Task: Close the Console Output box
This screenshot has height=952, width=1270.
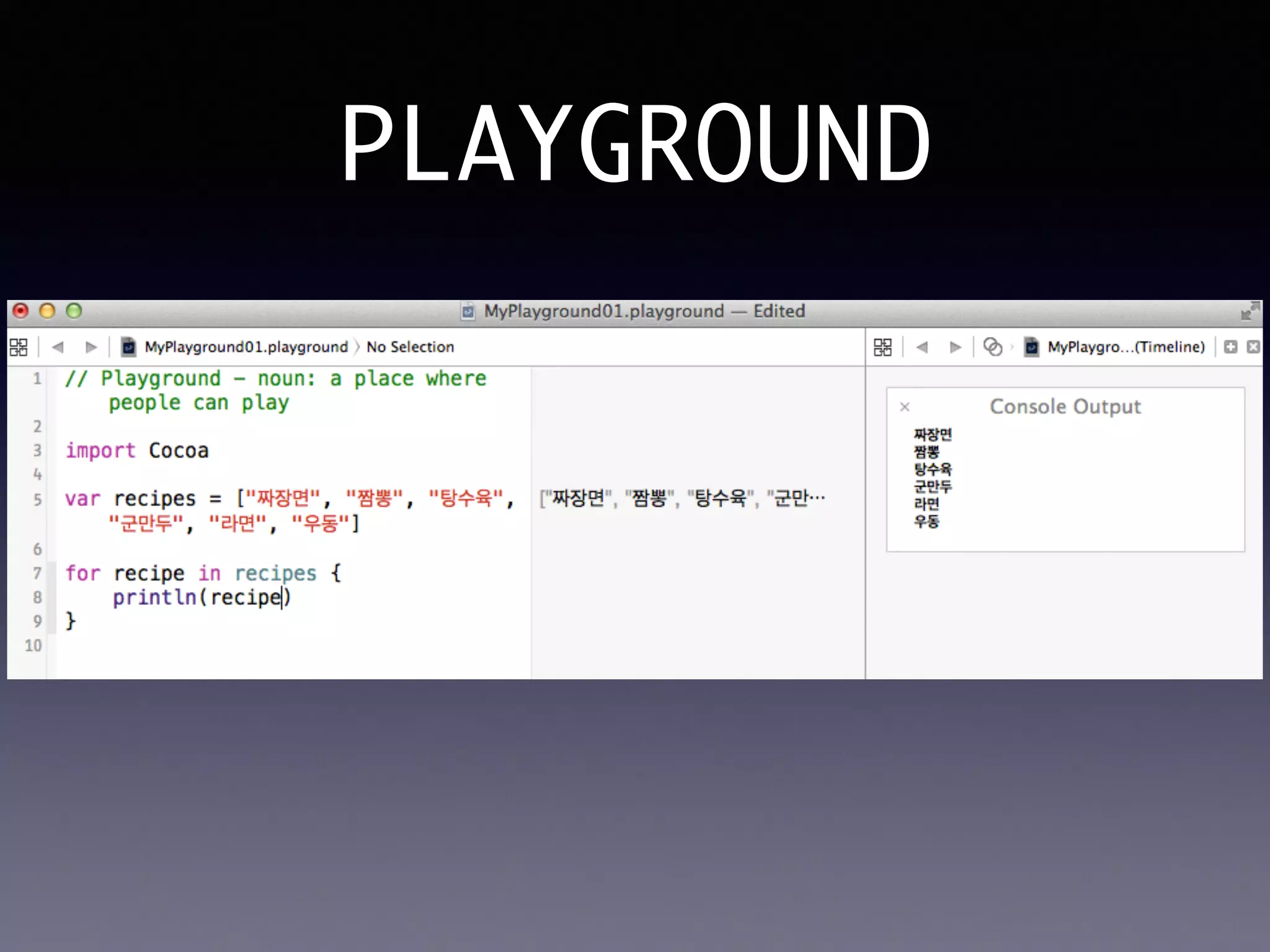Action: [905, 407]
